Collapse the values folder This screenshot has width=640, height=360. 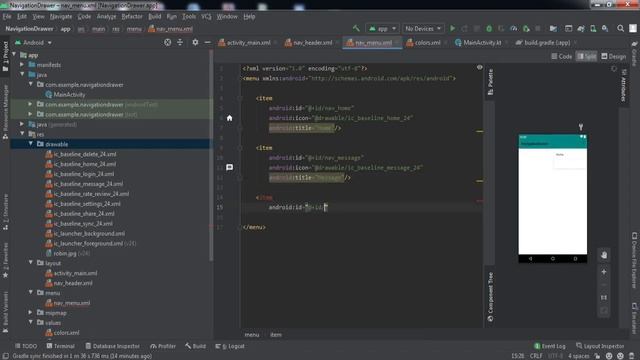(x=31, y=323)
